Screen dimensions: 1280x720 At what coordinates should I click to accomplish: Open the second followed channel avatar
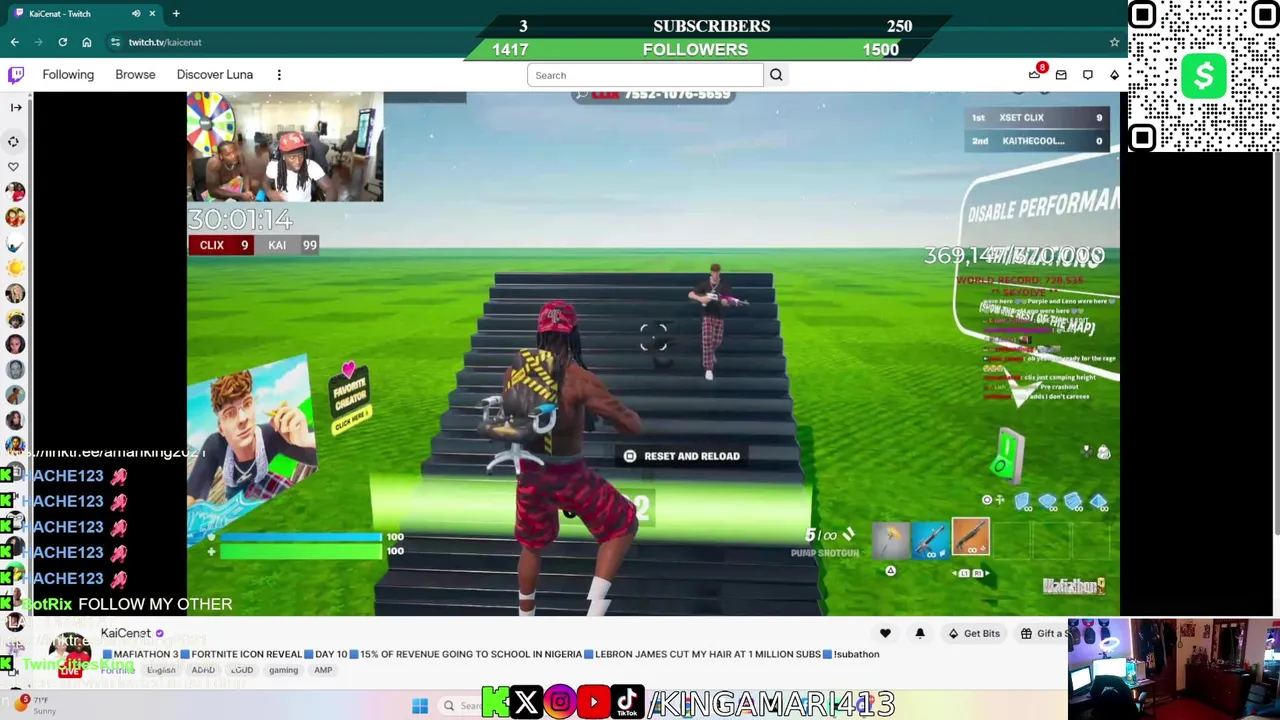tap(15, 217)
